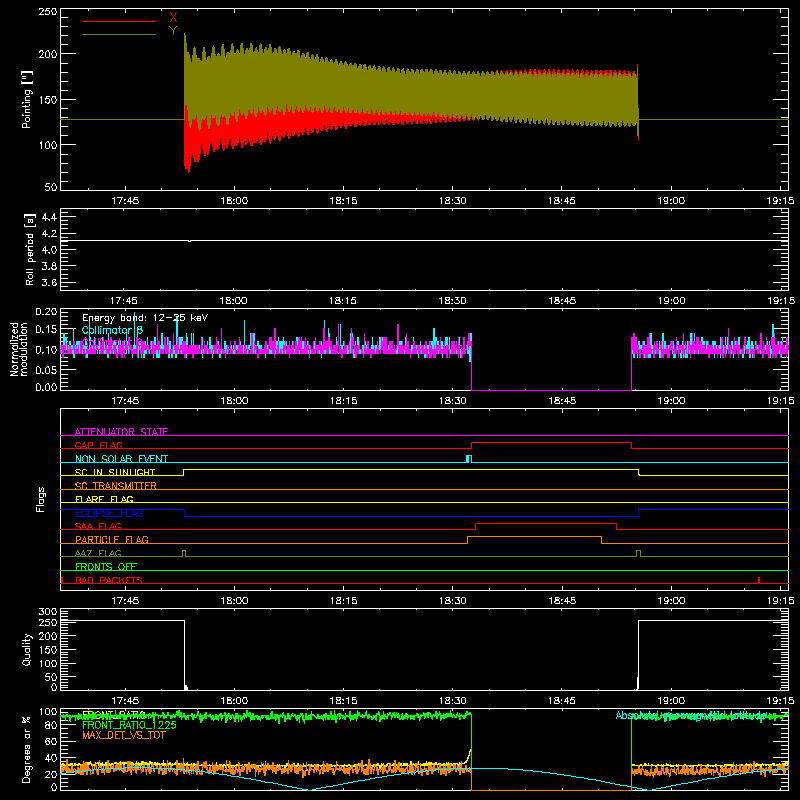The height and width of the screenshot is (800, 800).
Task: Click 18:45 under the Flags plot
Action: [562, 601]
